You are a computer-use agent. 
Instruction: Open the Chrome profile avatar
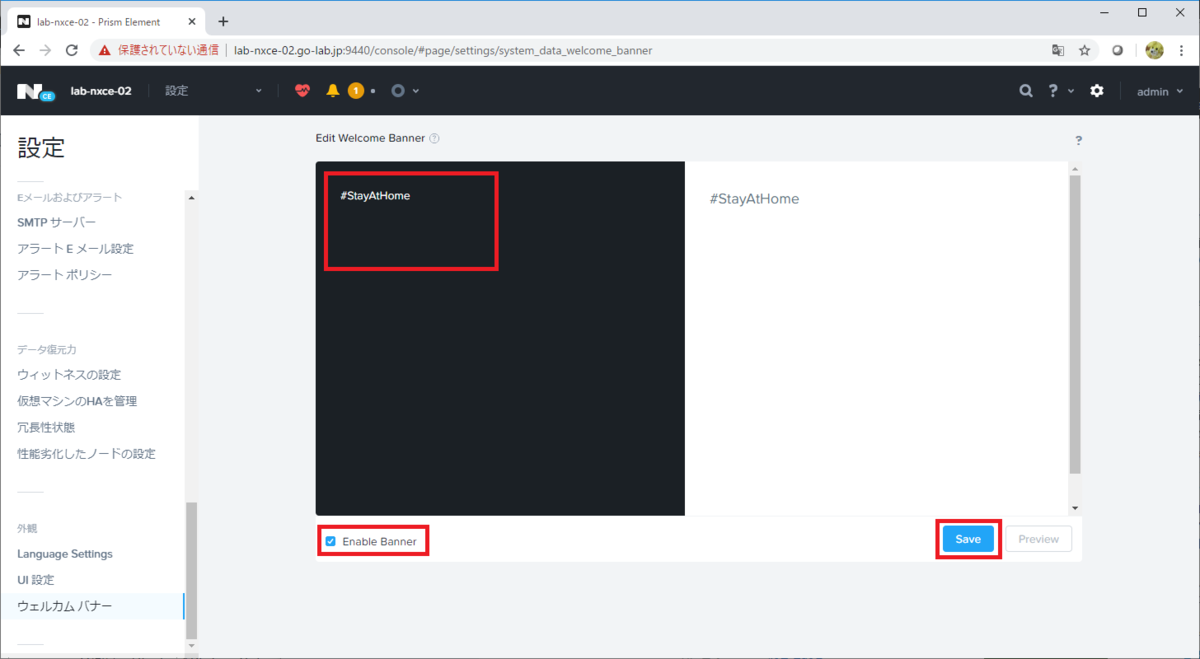point(1154,50)
